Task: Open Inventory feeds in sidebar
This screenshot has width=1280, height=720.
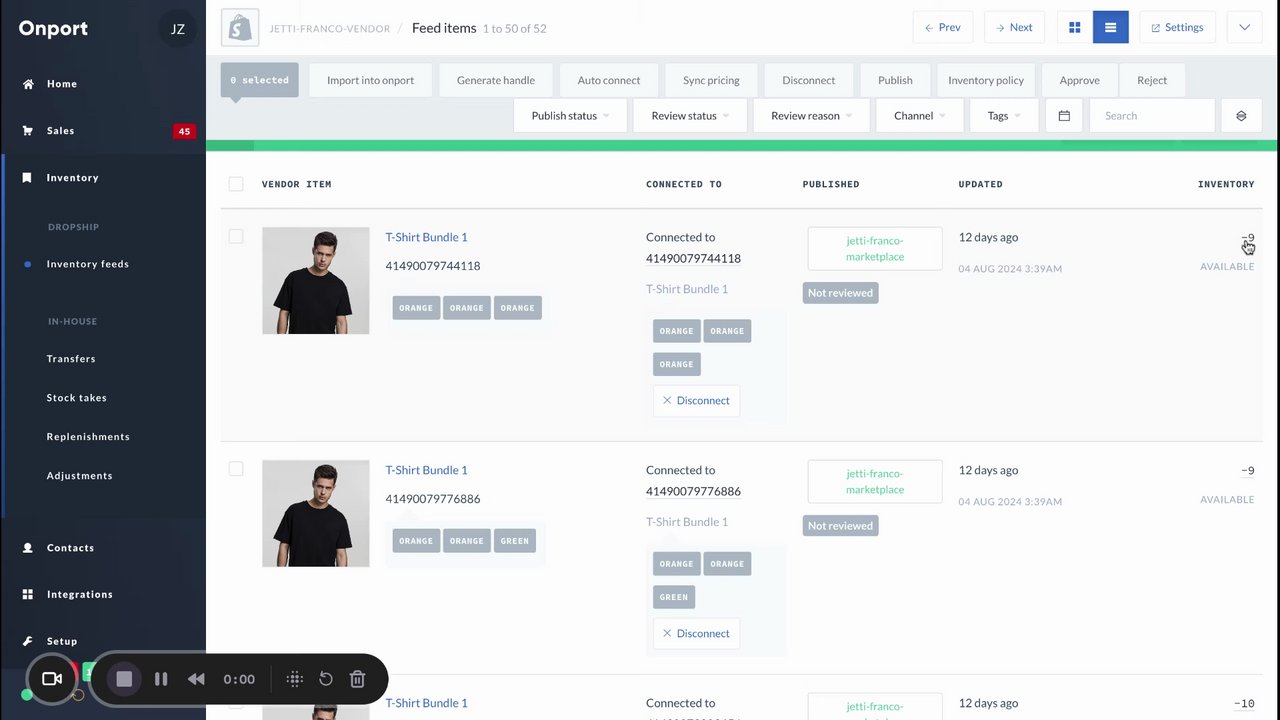Action: click(x=88, y=264)
